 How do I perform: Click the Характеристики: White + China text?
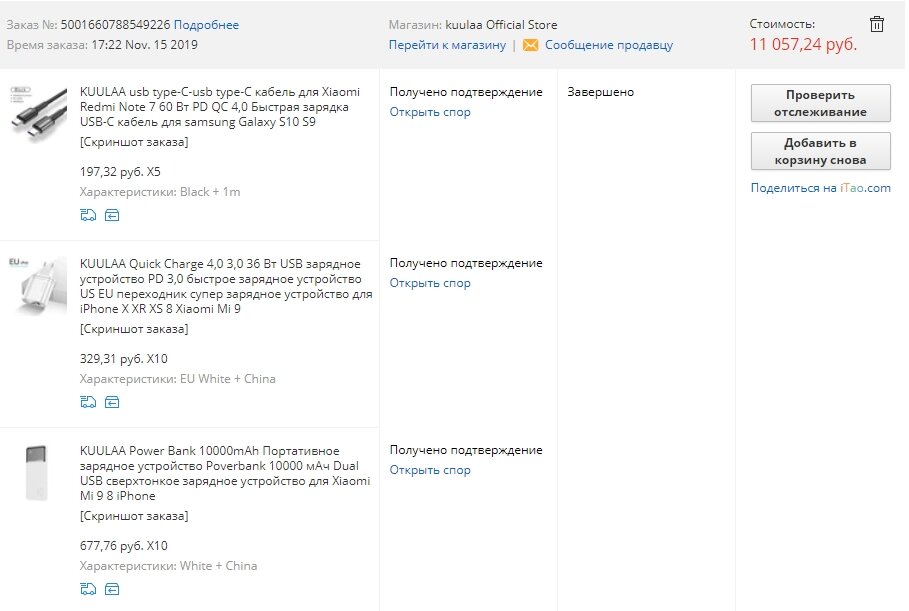[x=168, y=566]
